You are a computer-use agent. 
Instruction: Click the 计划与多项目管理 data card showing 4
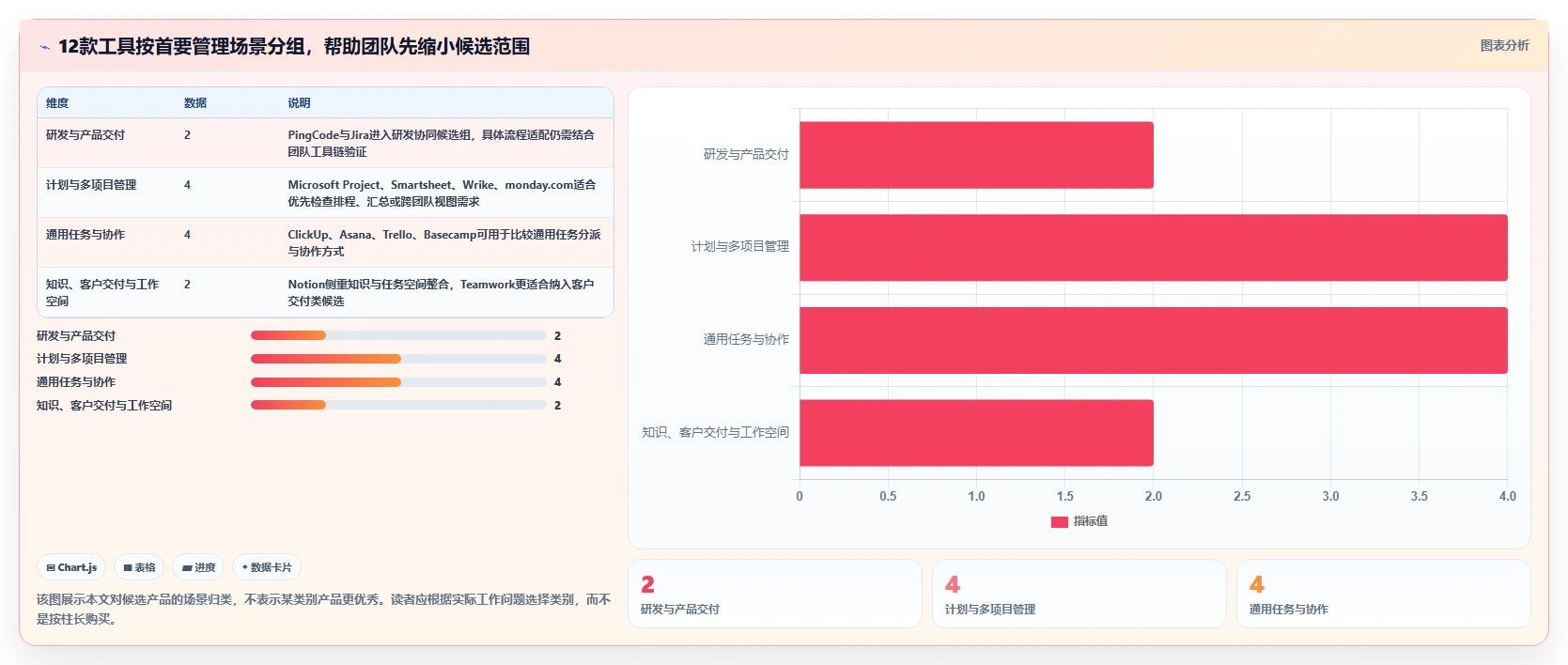(x=1079, y=594)
